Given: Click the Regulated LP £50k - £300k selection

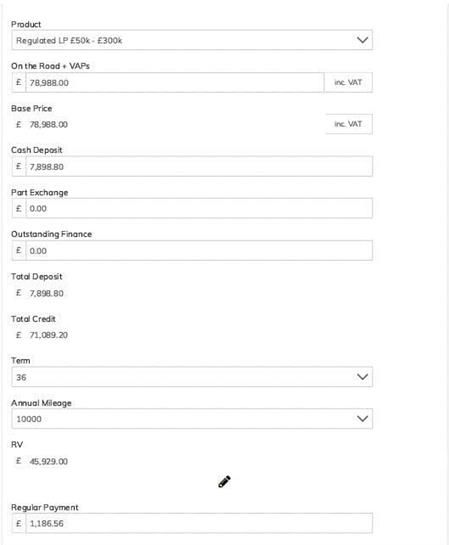Looking at the screenshot, I should click(69, 40).
